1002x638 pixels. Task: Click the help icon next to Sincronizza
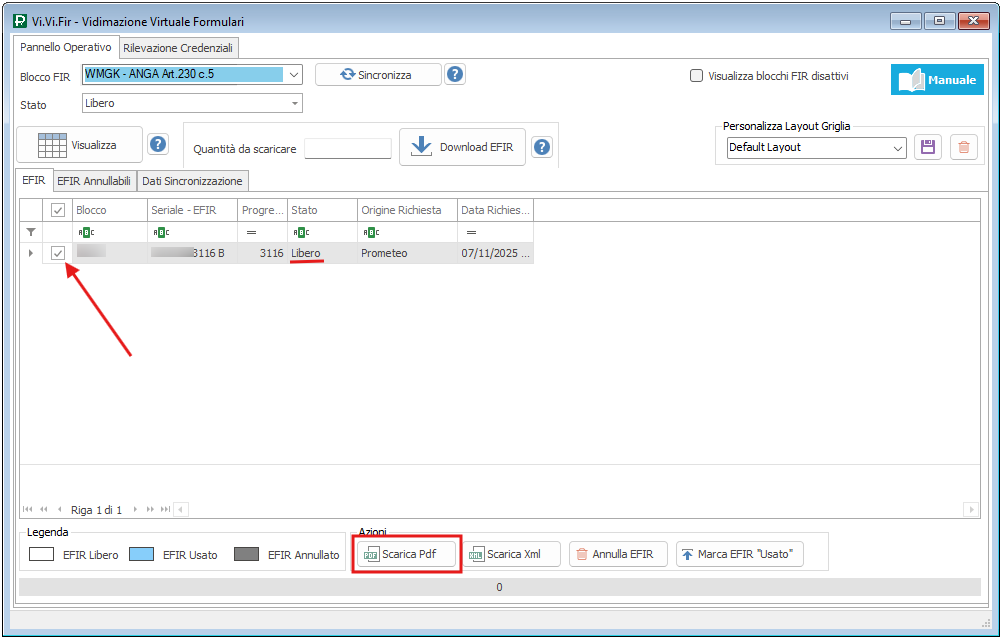(x=455, y=74)
